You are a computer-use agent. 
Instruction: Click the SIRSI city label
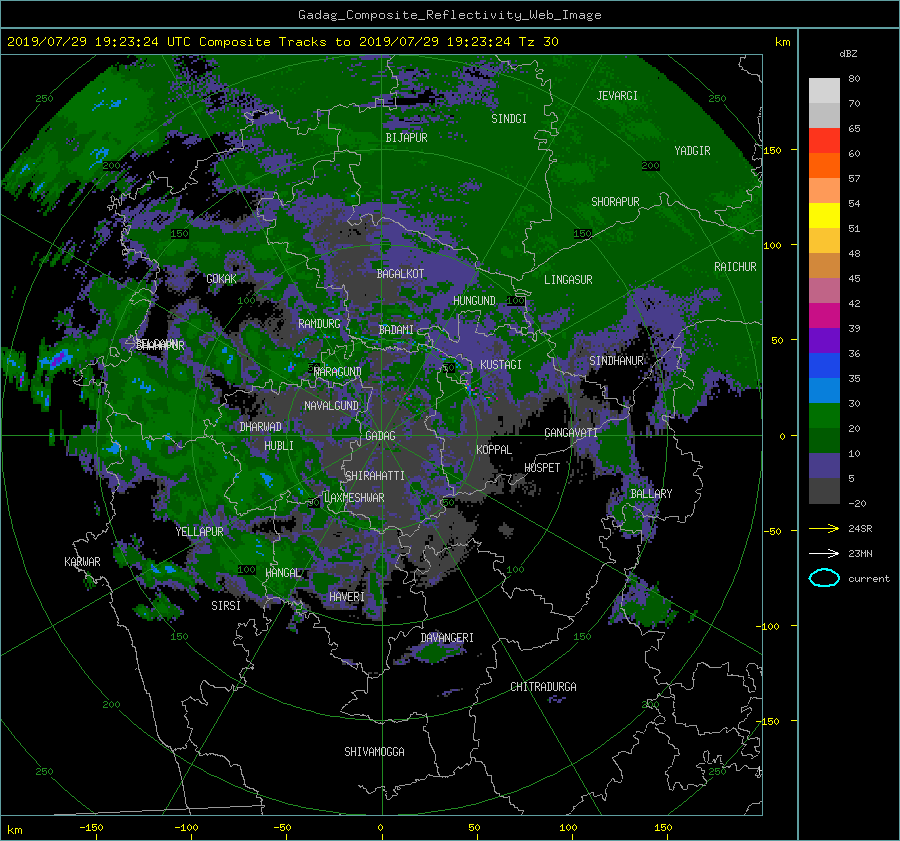pyautogui.click(x=226, y=606)
